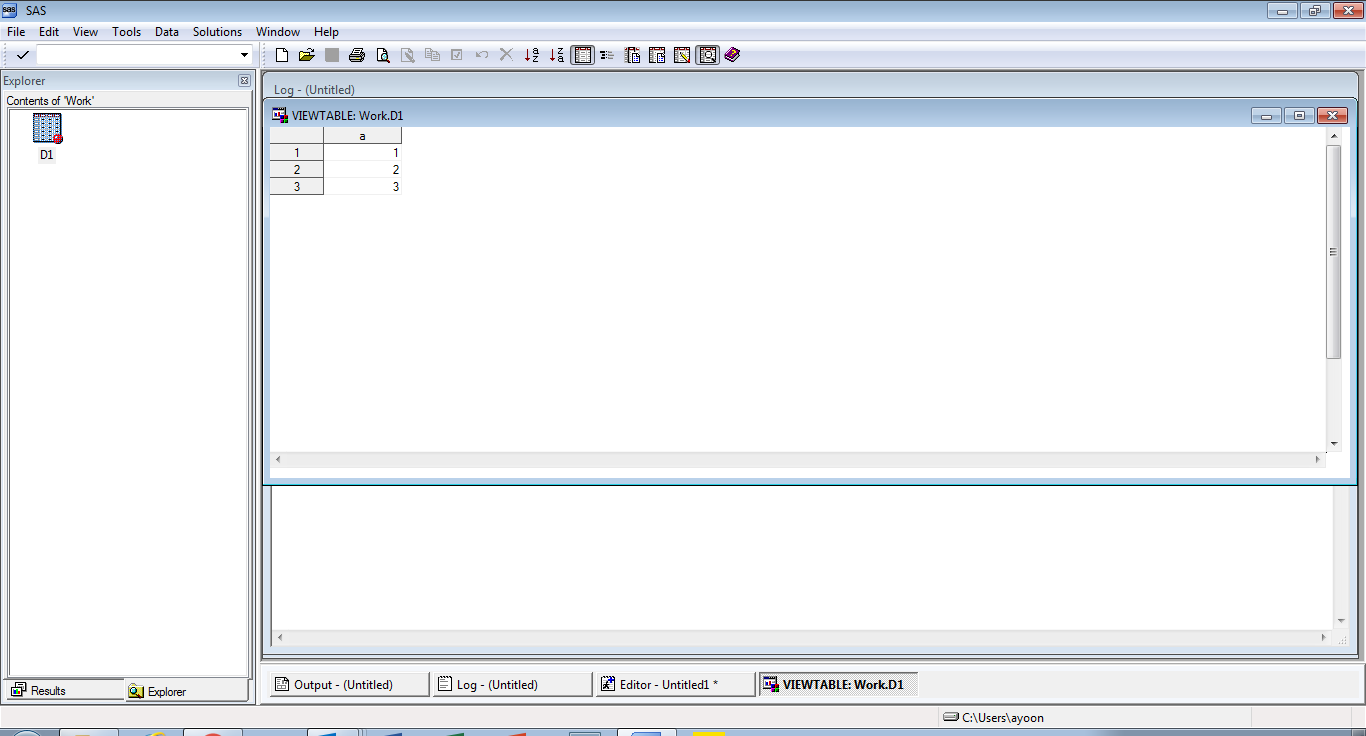Viewport: 1366px width, 736px height.
Task: Sort descending with the z-a toolbar icon
Action: point(557,55)
